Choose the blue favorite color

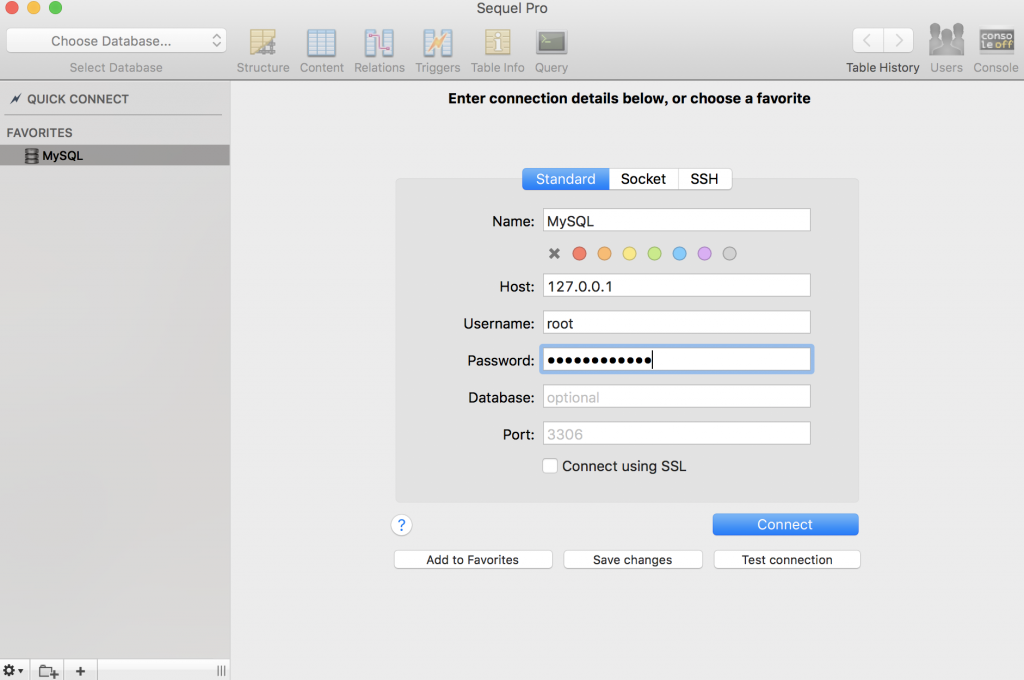pos(680,253)
